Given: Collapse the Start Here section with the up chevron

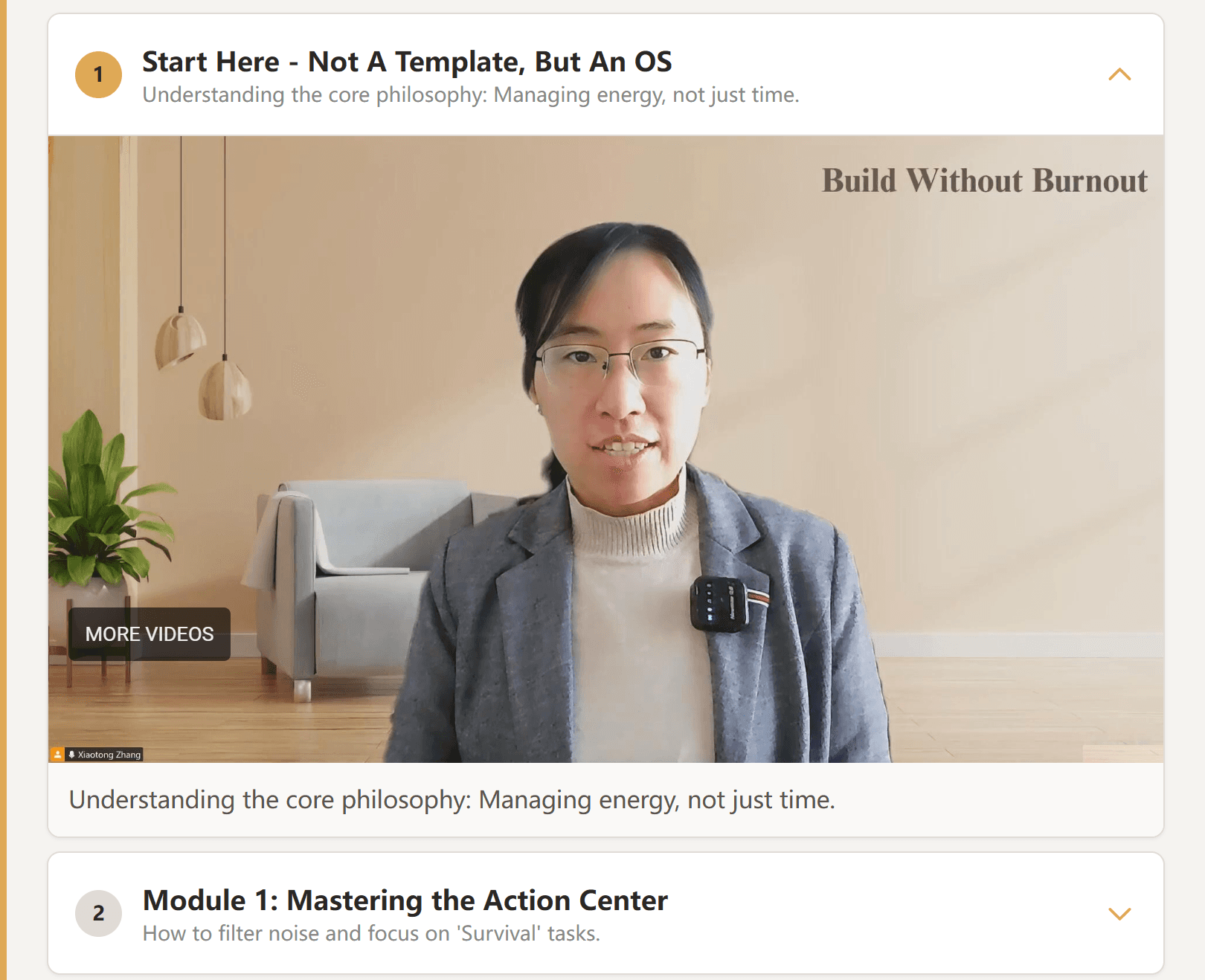Looking at the screenshot, I should tap(1119, 74).
